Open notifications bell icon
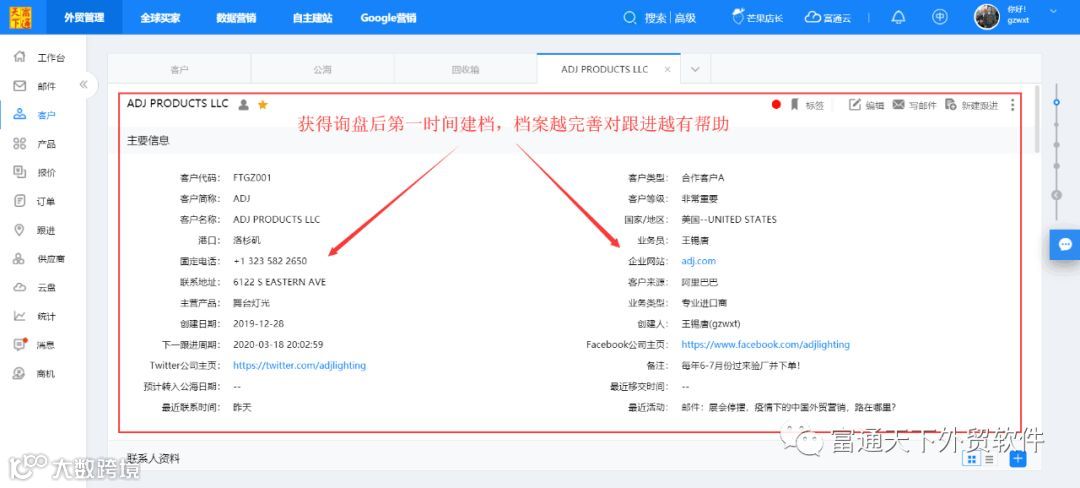 point(898,18)
